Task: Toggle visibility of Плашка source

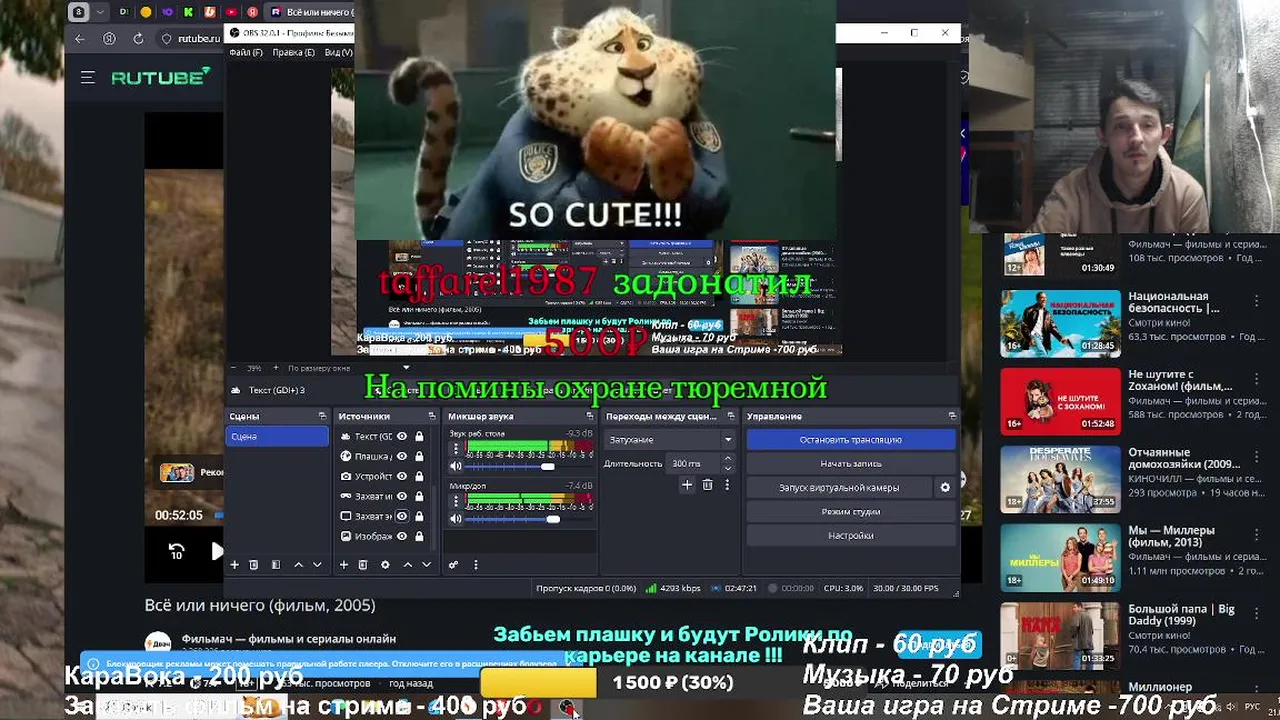Action: tap(402, 456)
